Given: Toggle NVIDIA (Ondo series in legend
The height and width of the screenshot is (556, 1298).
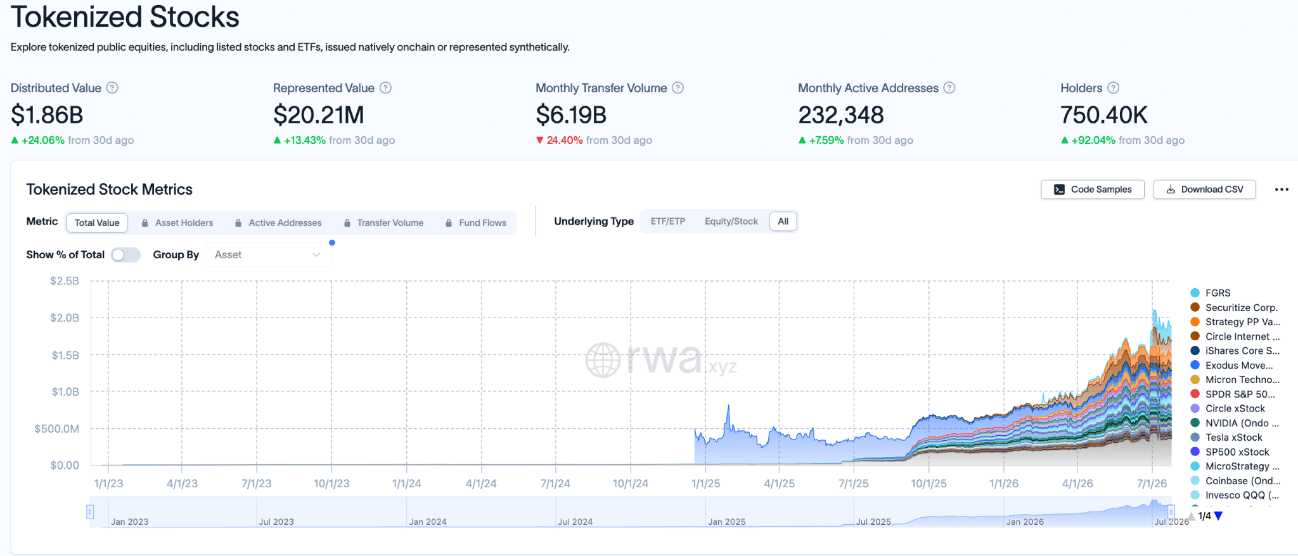Looking at the screenshot, I should tap(1235, 423).
